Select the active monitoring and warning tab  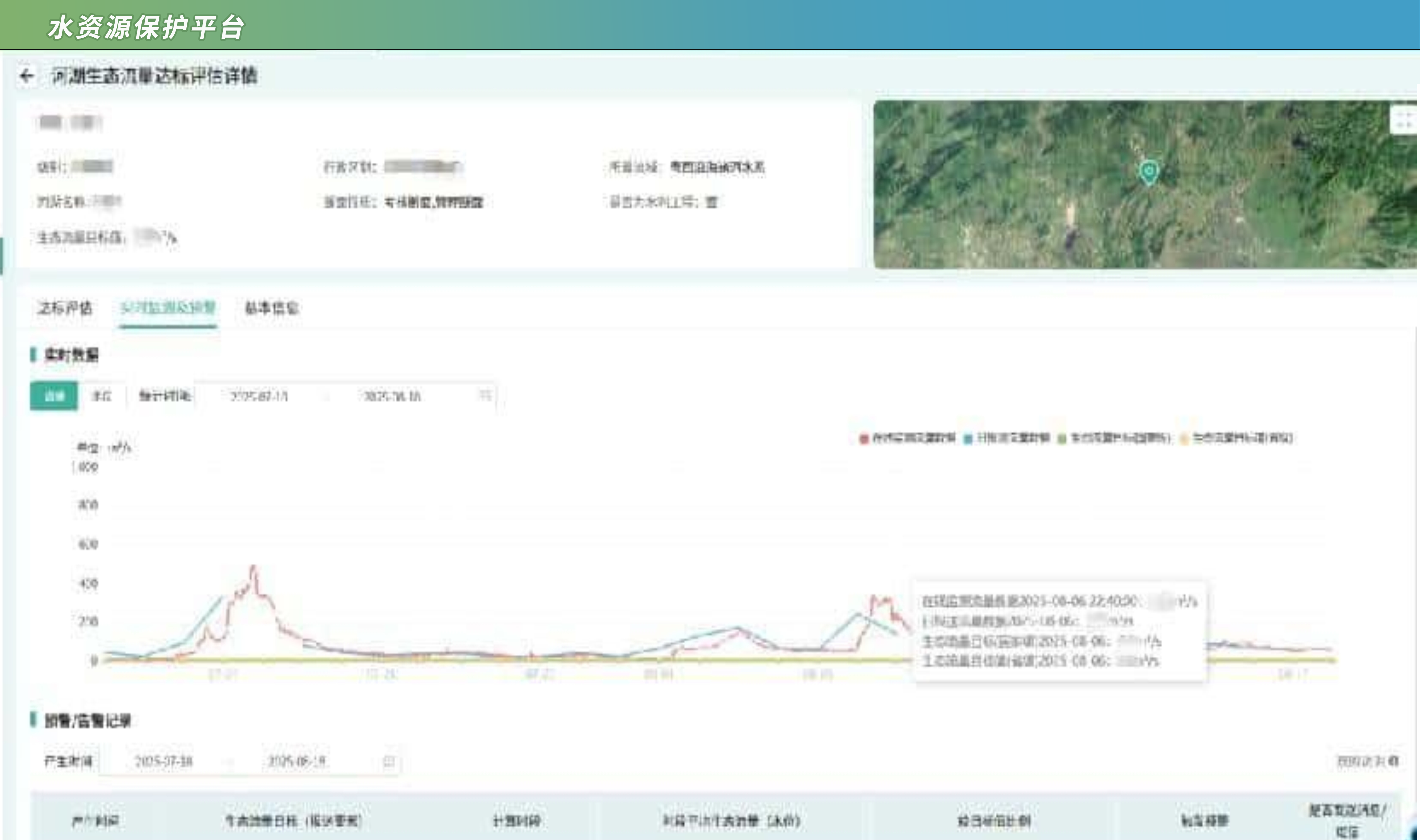point(168,308)
